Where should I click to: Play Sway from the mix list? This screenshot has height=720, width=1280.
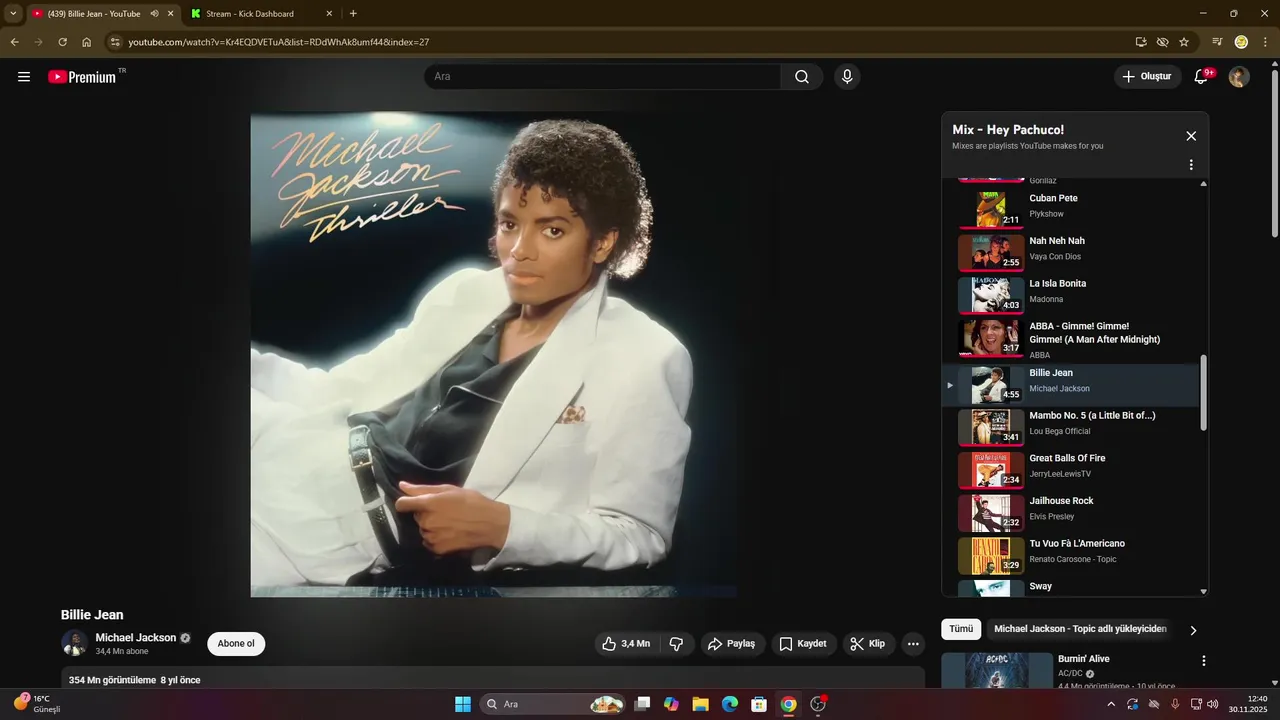pos(1071,588)
